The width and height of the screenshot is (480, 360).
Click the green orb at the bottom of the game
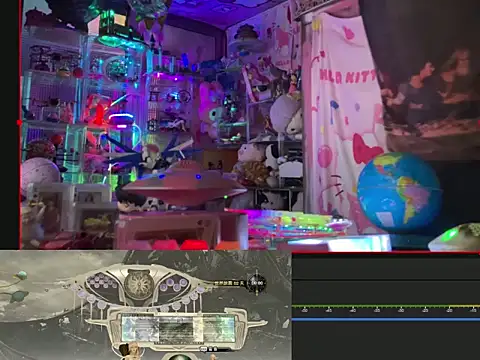[x=179, y=357]
